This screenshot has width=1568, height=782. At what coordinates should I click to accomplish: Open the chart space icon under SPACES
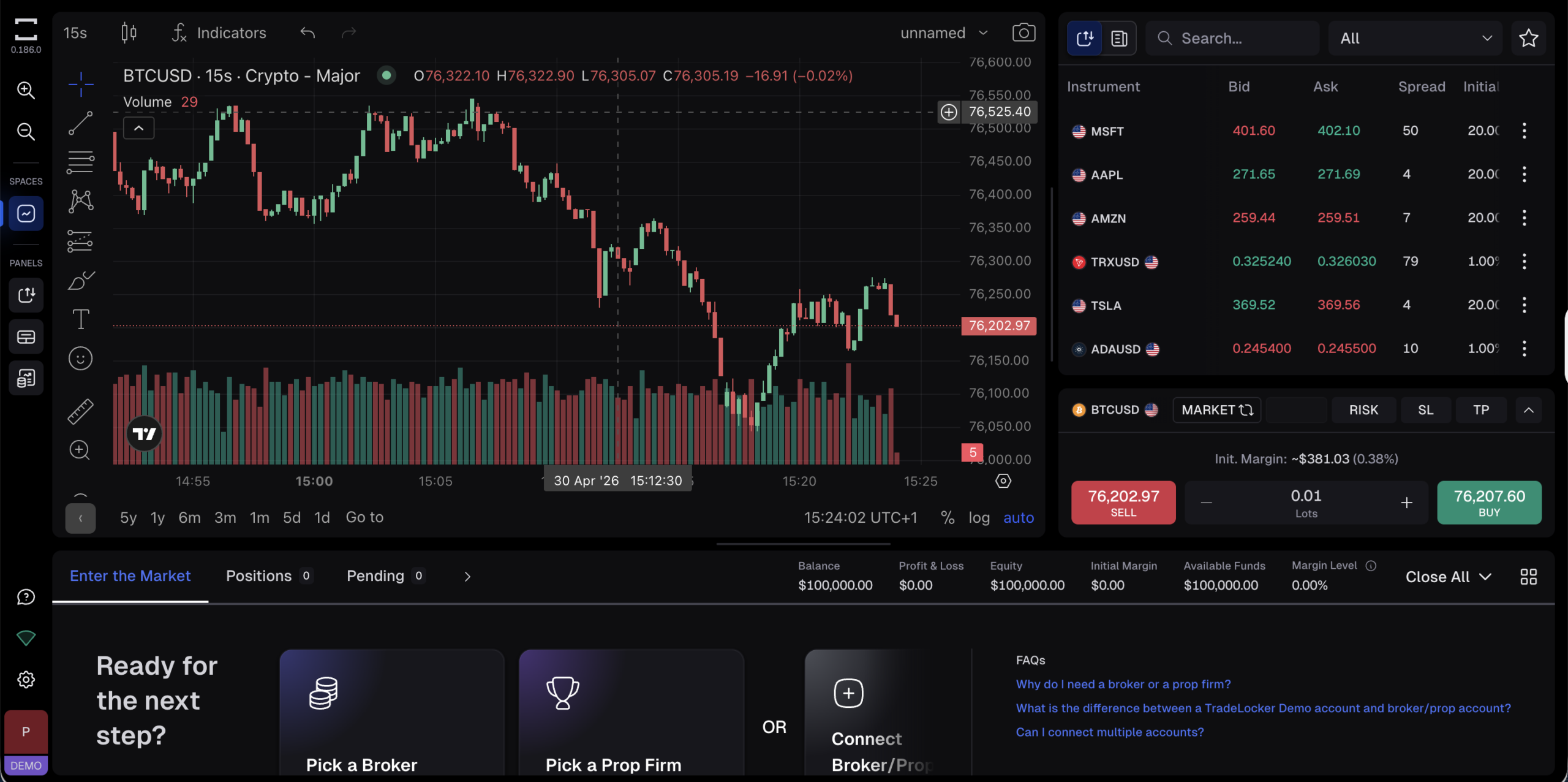coord(26,213)
